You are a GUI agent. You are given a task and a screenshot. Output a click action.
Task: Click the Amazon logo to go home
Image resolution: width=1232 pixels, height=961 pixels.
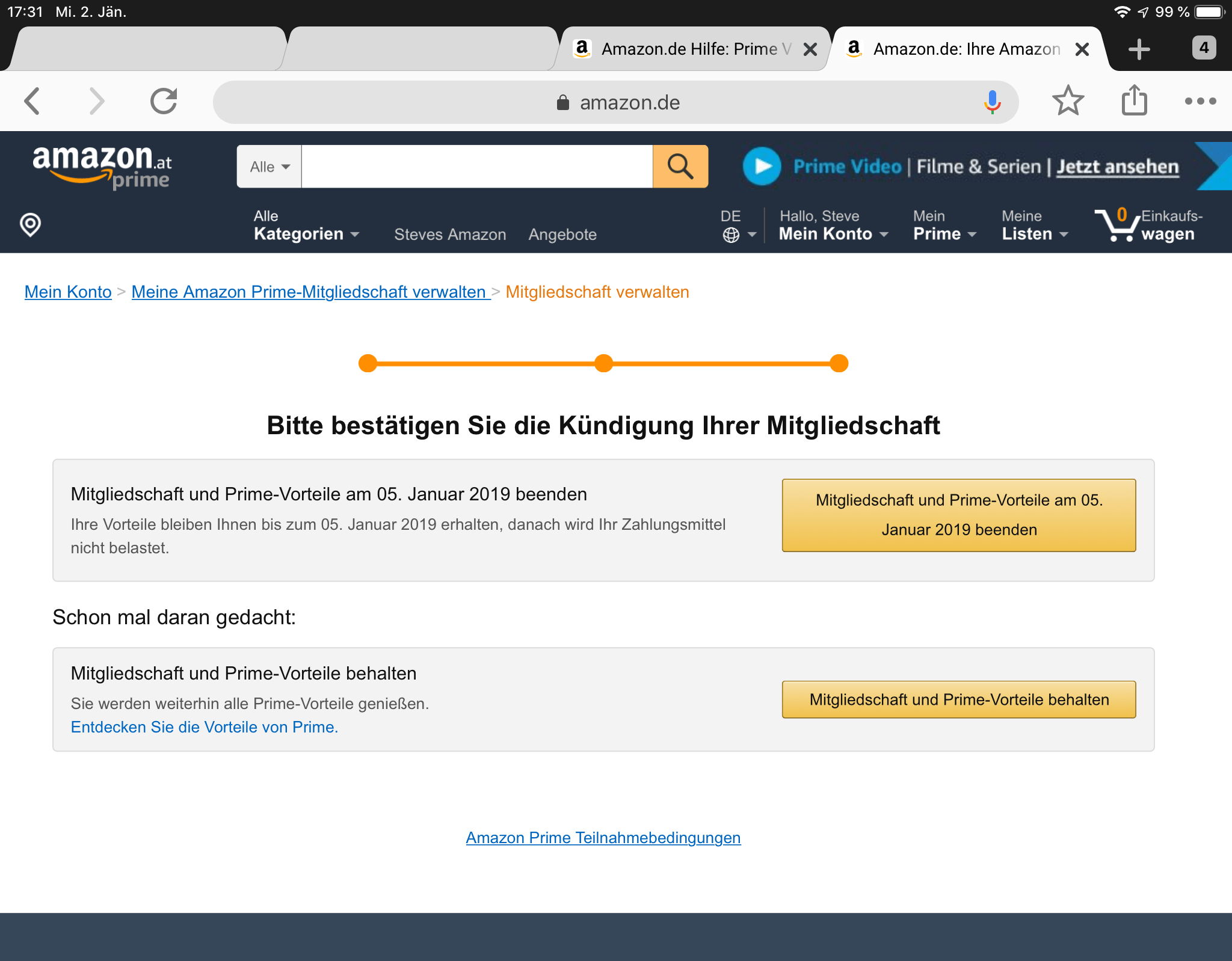[x=102, y=167]
